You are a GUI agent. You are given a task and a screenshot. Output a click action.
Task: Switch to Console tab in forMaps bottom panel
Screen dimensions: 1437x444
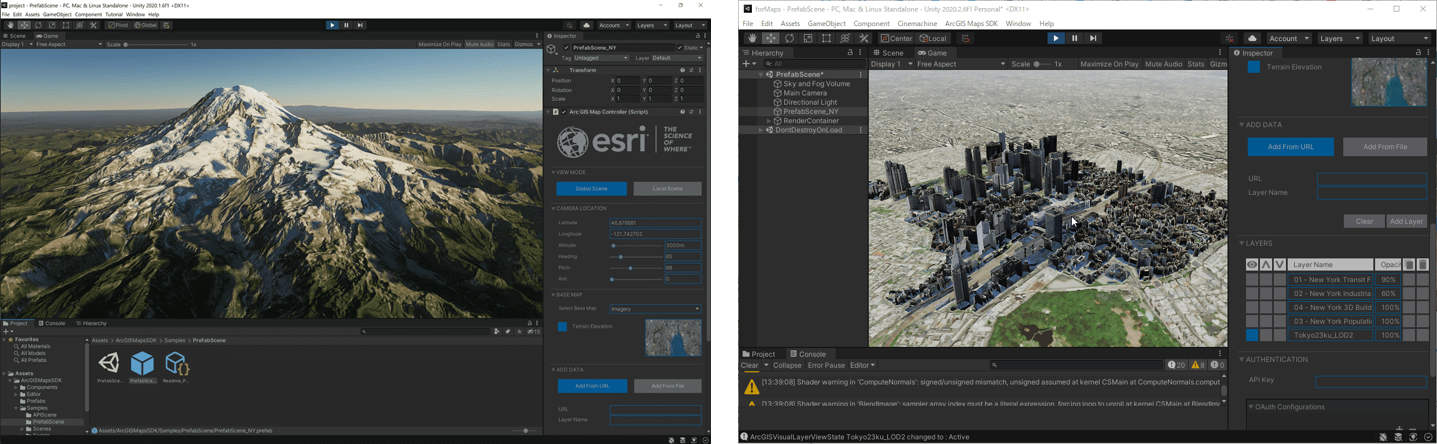(807, 354)
